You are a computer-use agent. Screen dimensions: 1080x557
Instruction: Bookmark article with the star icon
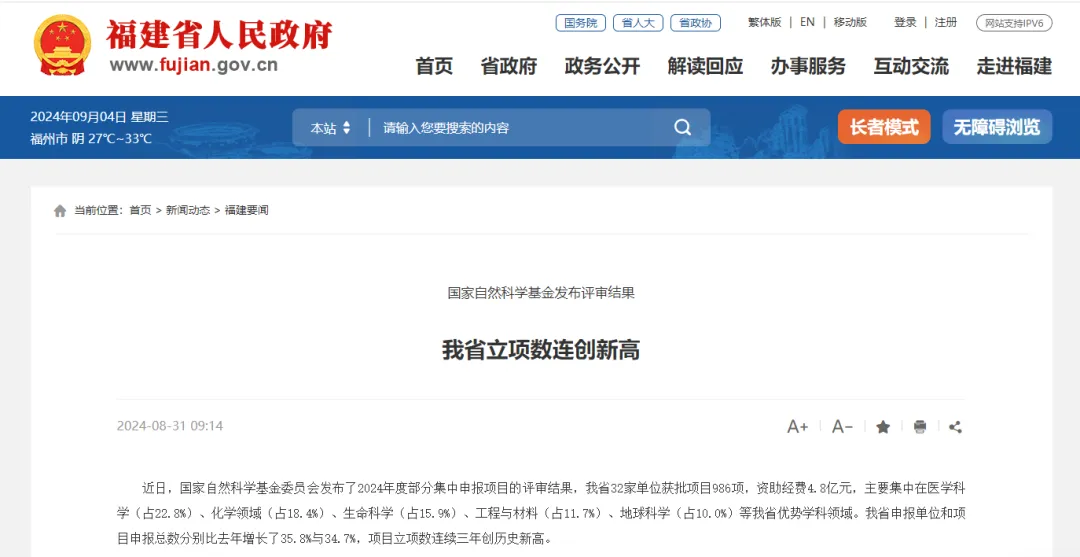(883, 427)
